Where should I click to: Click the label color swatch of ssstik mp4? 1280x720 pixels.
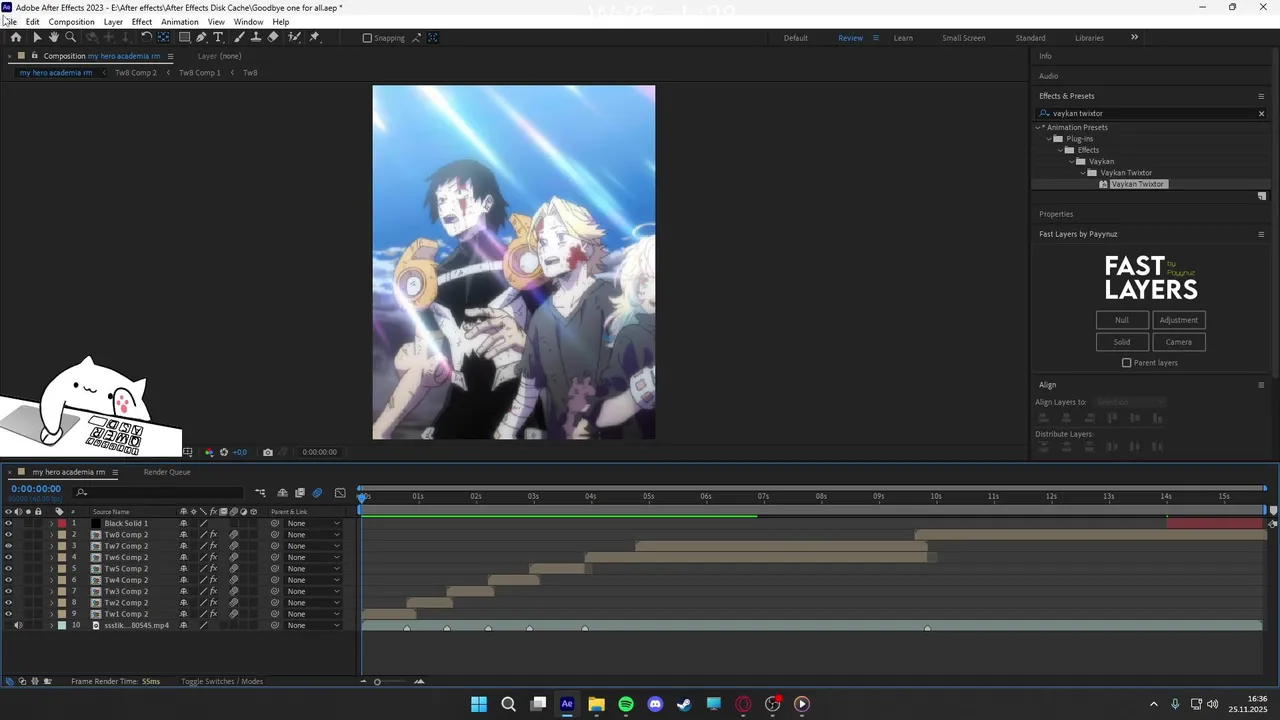61,625
